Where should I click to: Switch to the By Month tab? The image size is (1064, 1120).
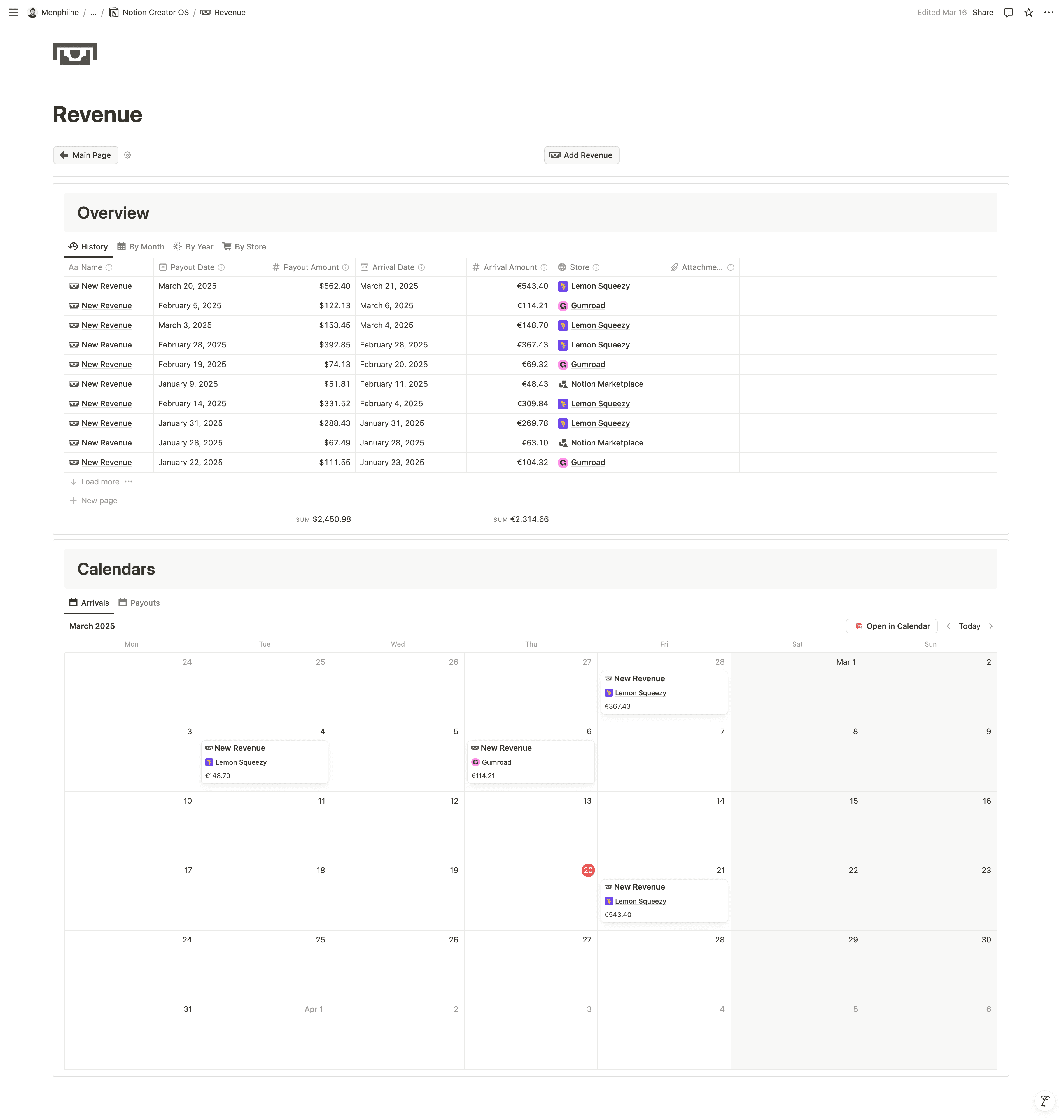141,247
